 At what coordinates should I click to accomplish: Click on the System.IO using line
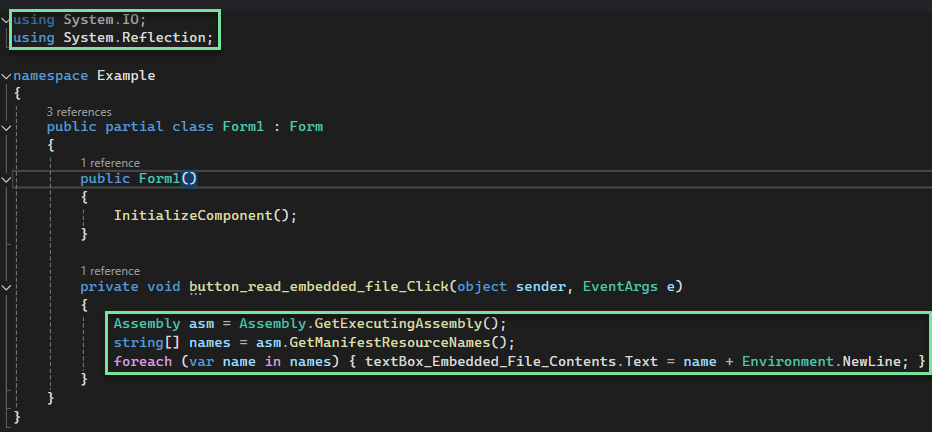(80, 20)
